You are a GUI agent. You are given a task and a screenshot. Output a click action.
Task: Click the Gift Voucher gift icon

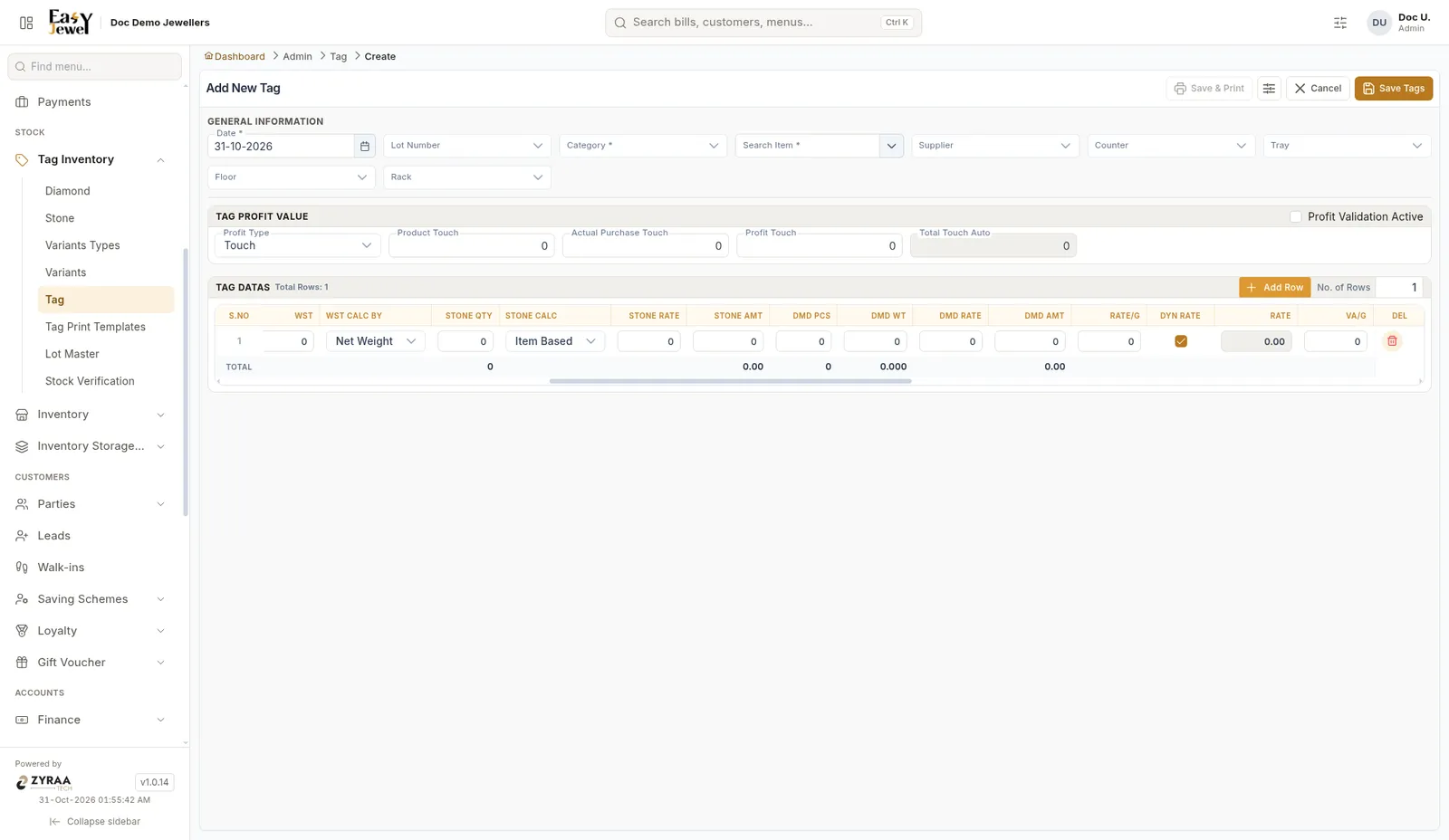pos(22,663)
